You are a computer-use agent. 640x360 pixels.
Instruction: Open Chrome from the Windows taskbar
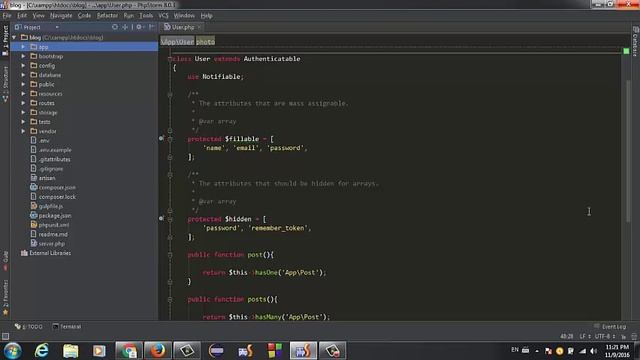pos(129,351)
